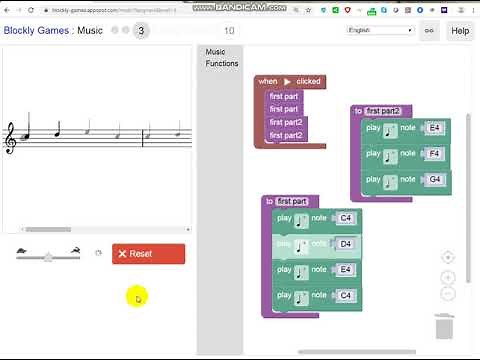Change duration icon on F4 block
The image size is (480, 360).
(390, 156)
